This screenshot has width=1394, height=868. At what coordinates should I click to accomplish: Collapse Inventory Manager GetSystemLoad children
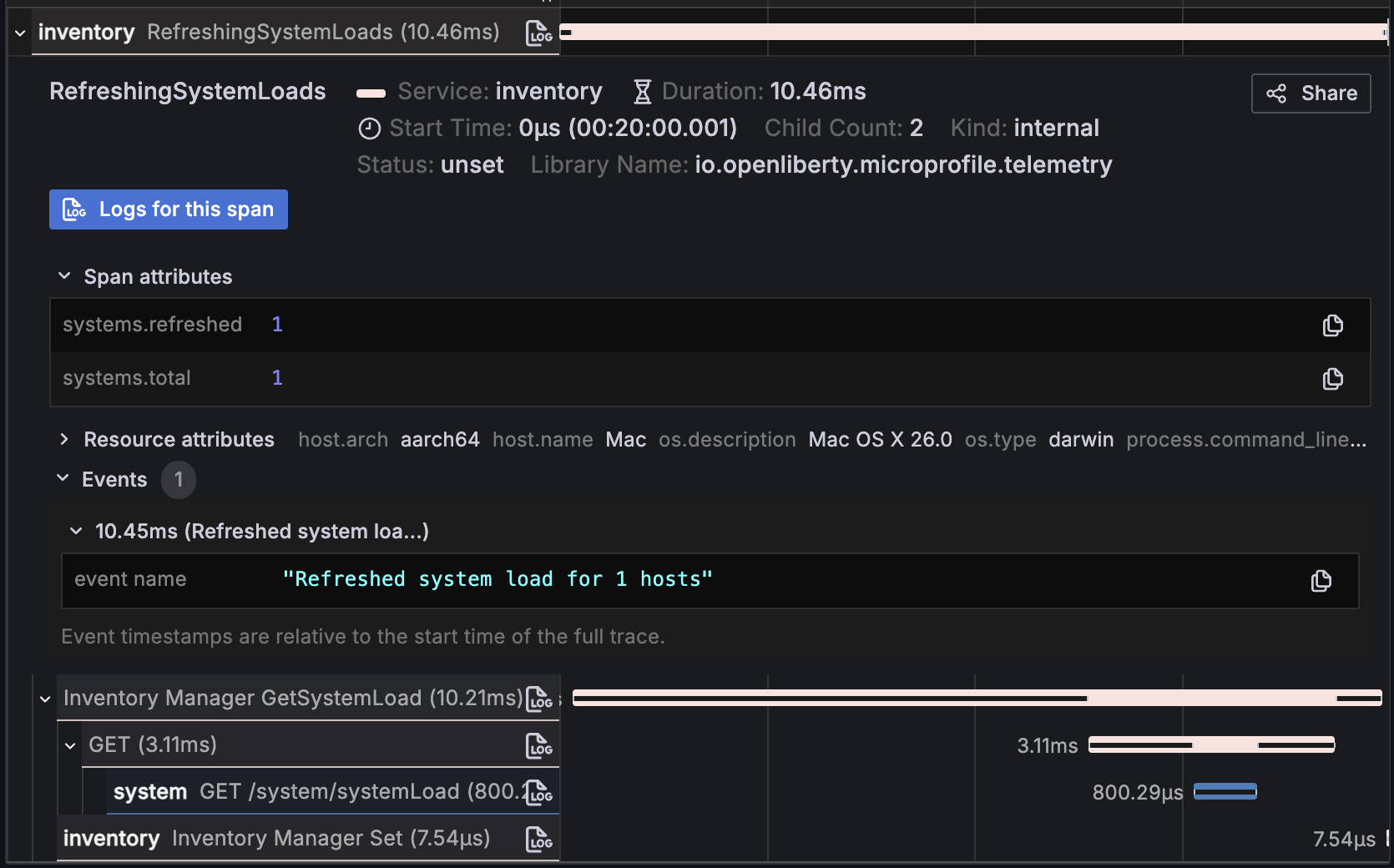click(x=45, y=699)
